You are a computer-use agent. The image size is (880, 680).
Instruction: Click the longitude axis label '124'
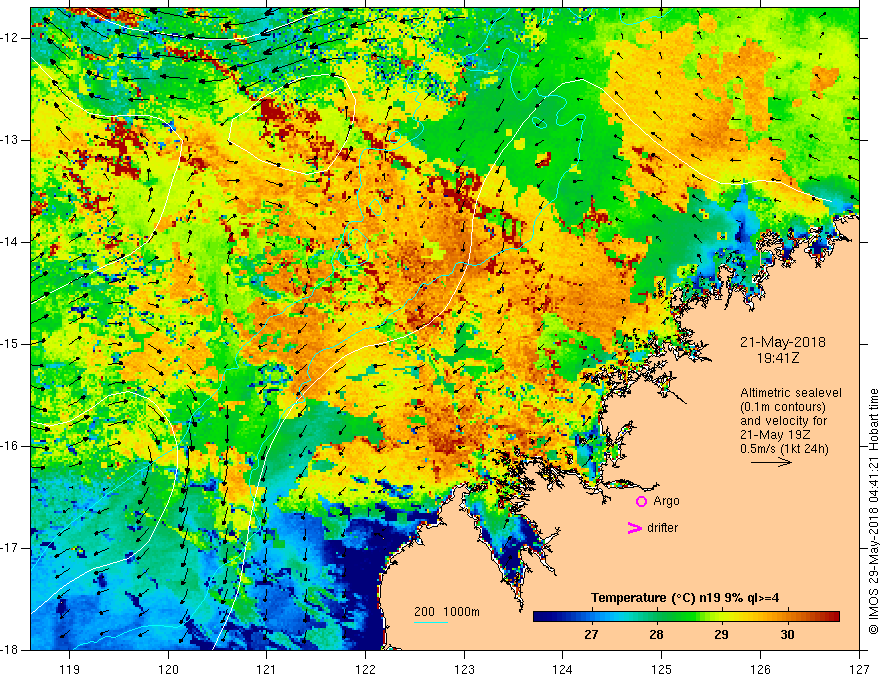563,669
